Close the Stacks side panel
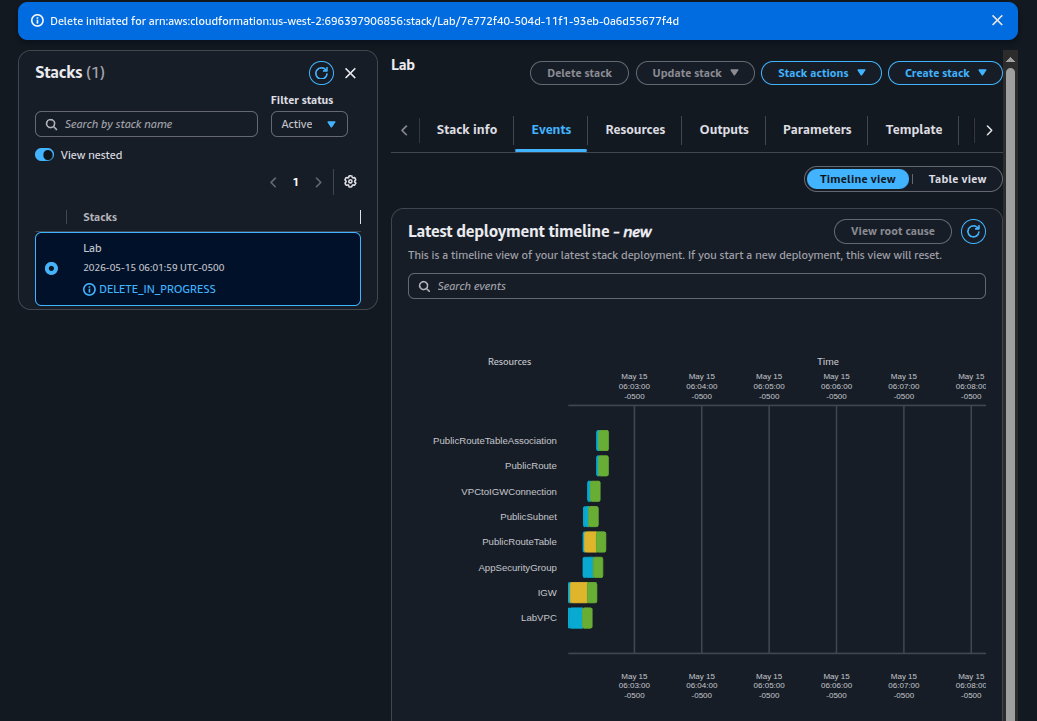The image size is (1037, 721). point(351,73)
